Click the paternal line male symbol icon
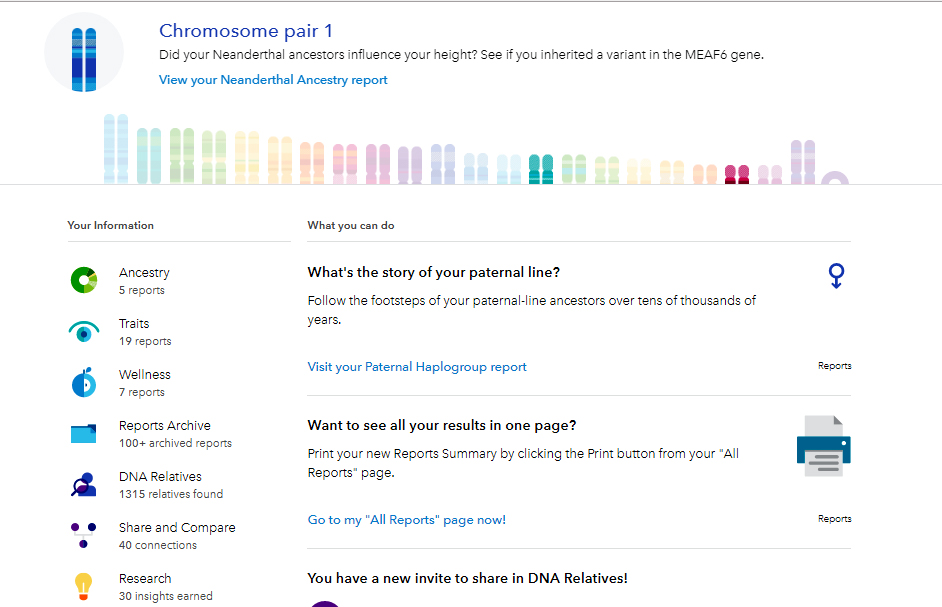 coord(837,276)
